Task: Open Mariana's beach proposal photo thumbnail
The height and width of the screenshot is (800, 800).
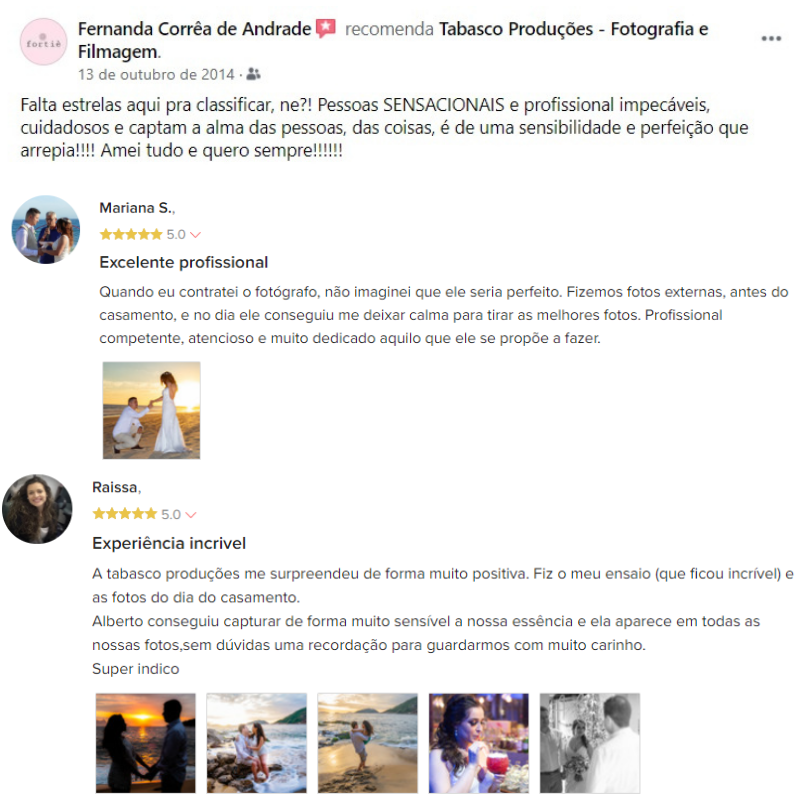Action: click(152, 410)
